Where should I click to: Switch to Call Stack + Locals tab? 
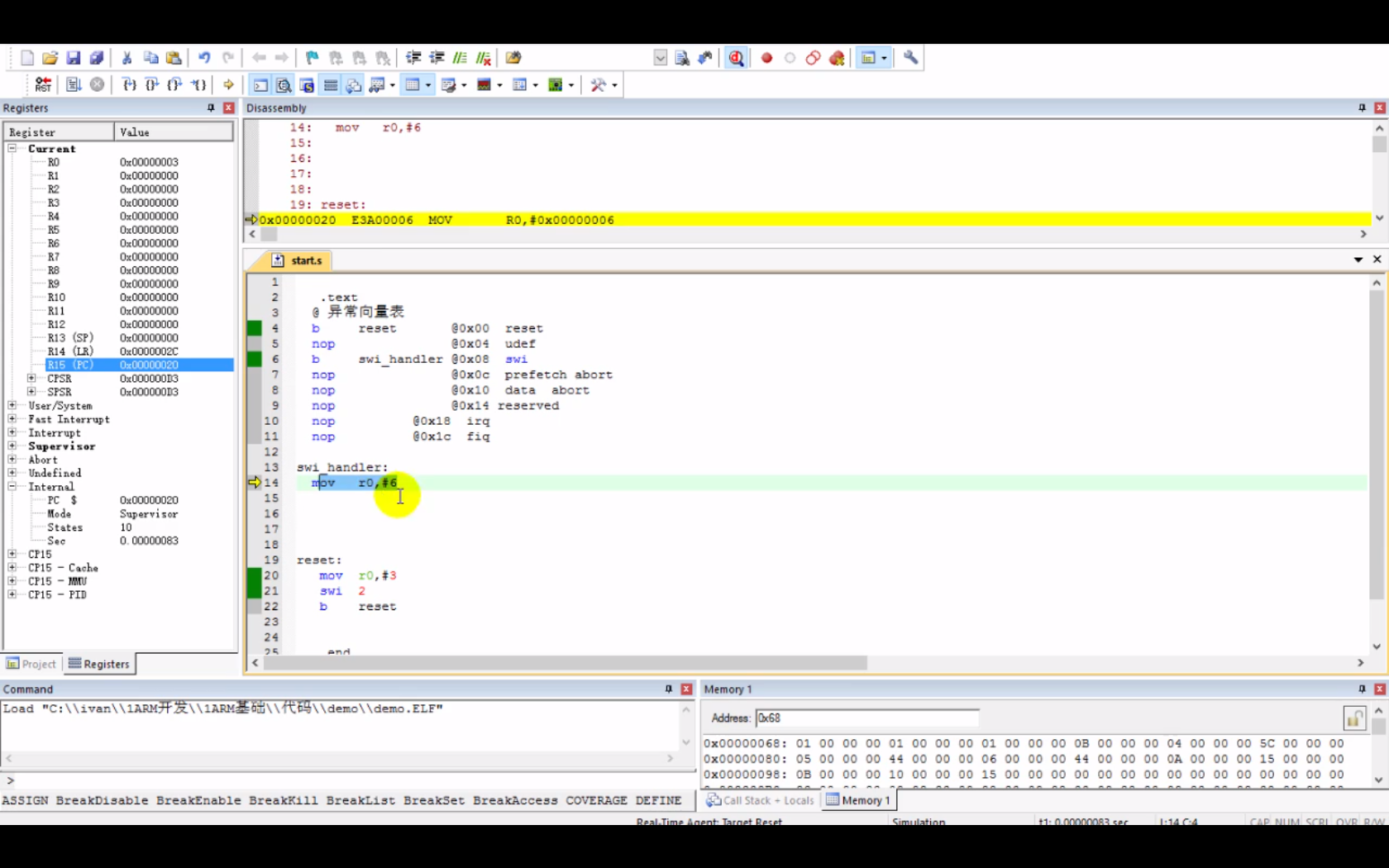coord(761,800)
